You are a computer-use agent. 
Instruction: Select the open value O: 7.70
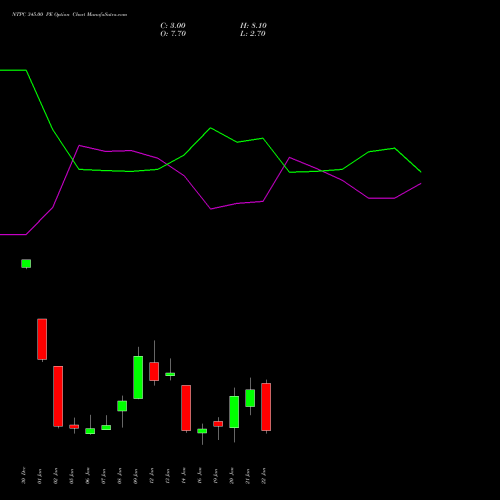point(173,34)
